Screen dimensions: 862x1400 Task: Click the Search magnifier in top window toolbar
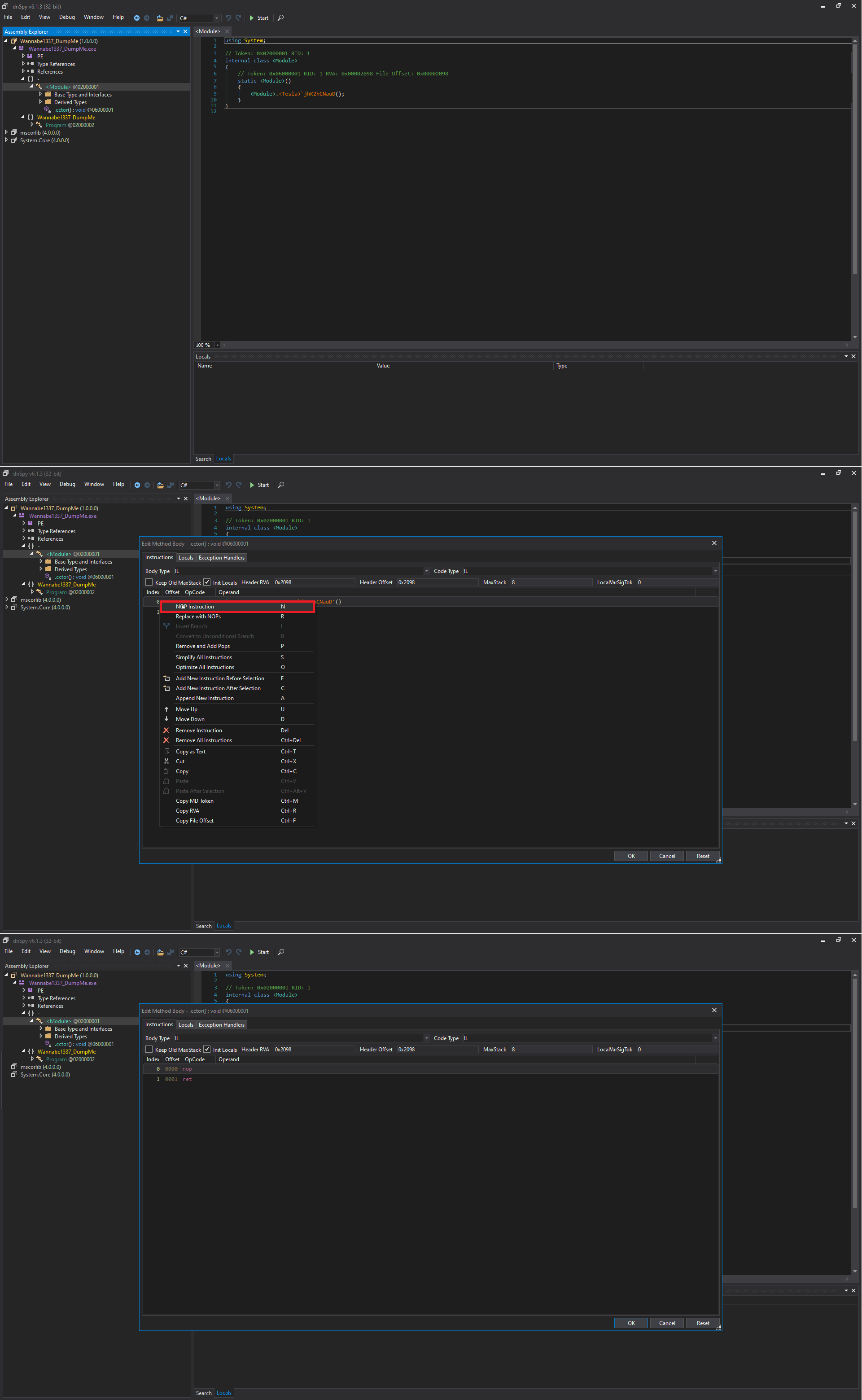tap(280, 18)
